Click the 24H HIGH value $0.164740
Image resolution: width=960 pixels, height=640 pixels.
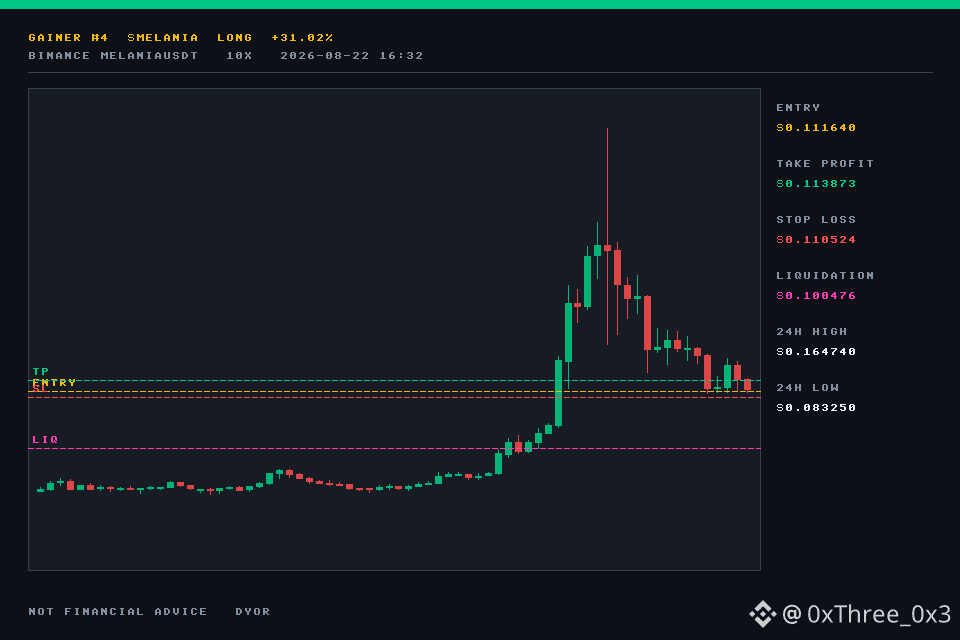pyautogui.click(x=816, y=352)
